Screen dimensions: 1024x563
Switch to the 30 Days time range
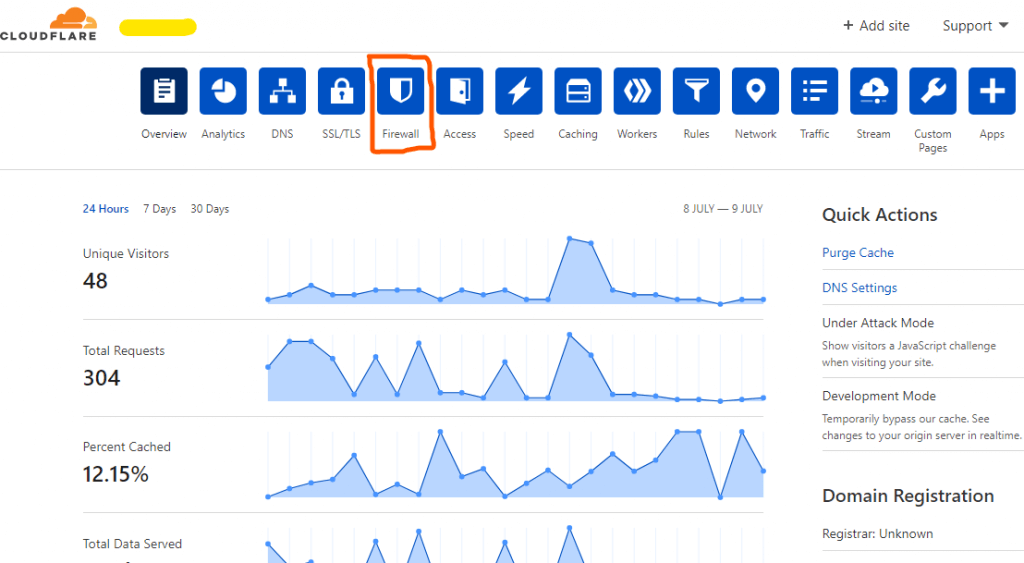pyautogui.click(x=209, y=209)
